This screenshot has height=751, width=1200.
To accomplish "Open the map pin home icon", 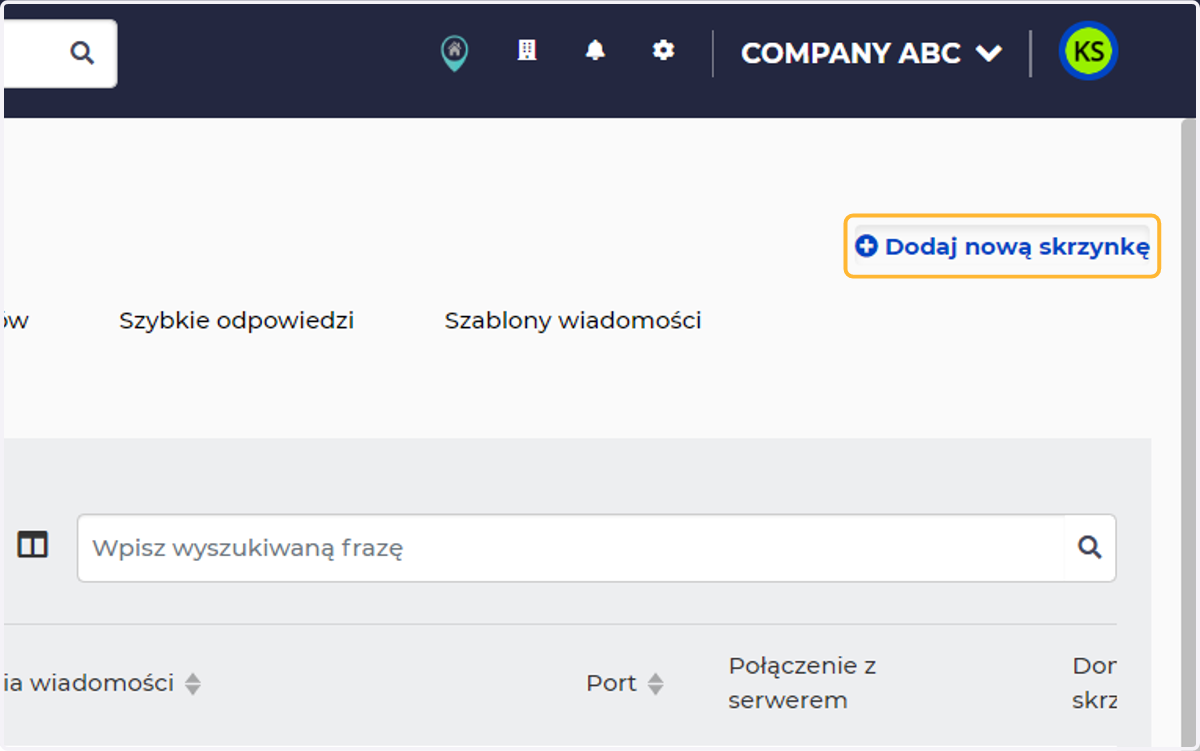I will tap(454, 52).
